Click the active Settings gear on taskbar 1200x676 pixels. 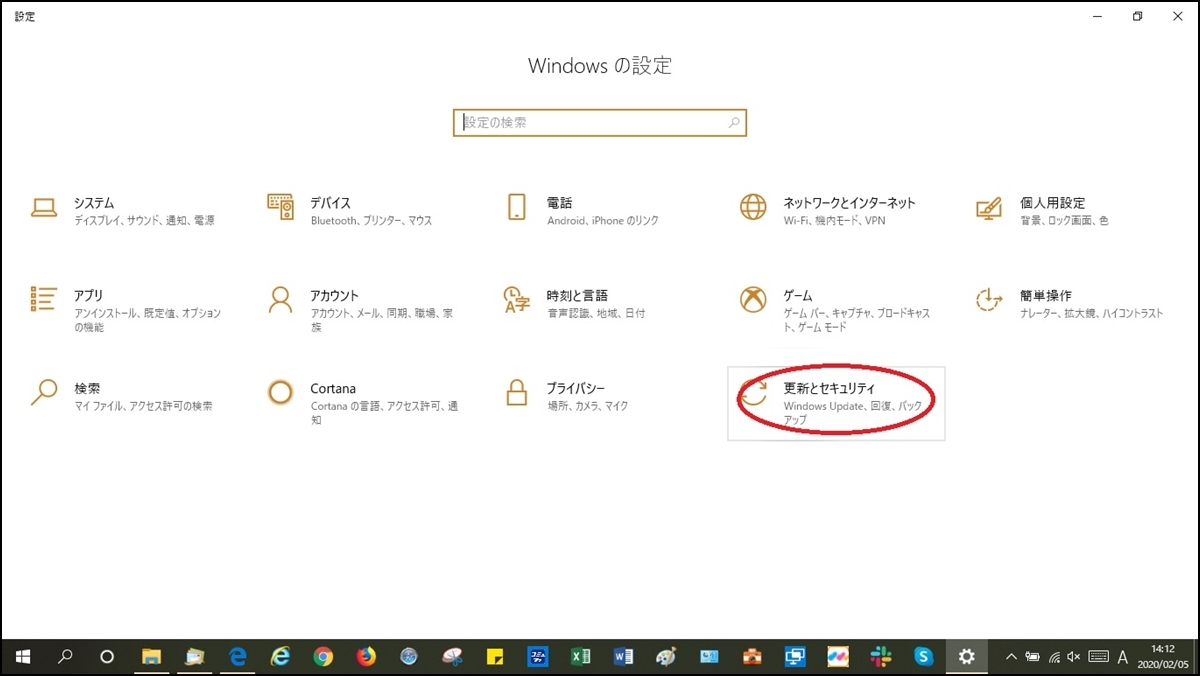(x=966, y=657)
